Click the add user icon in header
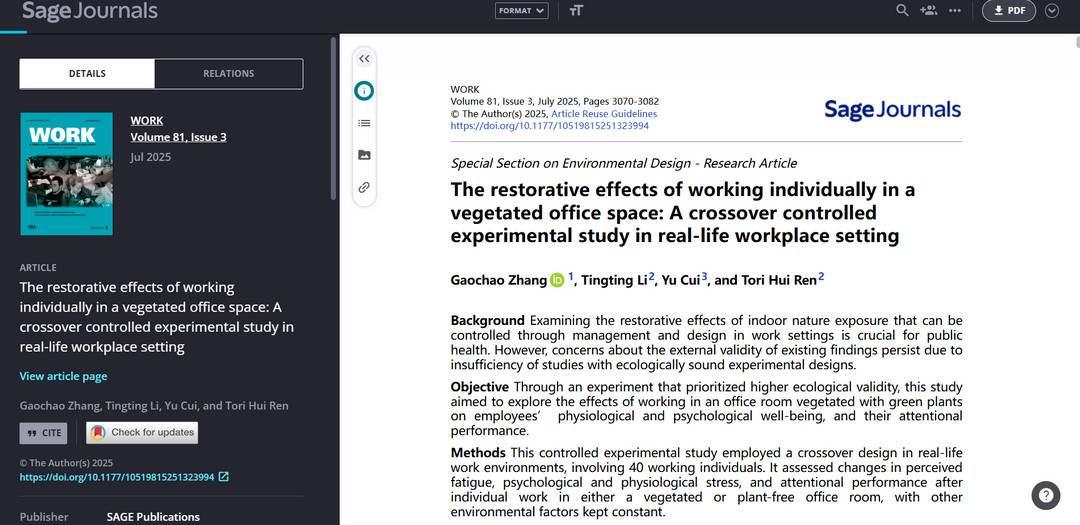This screenshot has width=1080, height=525. (x=928, y=11)
